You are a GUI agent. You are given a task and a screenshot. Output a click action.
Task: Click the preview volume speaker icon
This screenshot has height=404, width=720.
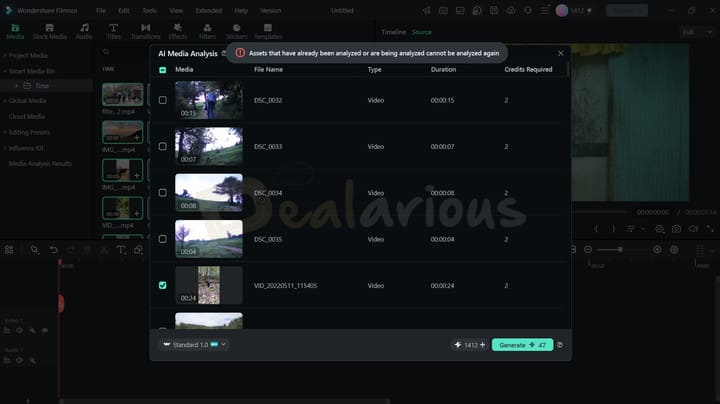pyautogui.click(x=693, y=229)
